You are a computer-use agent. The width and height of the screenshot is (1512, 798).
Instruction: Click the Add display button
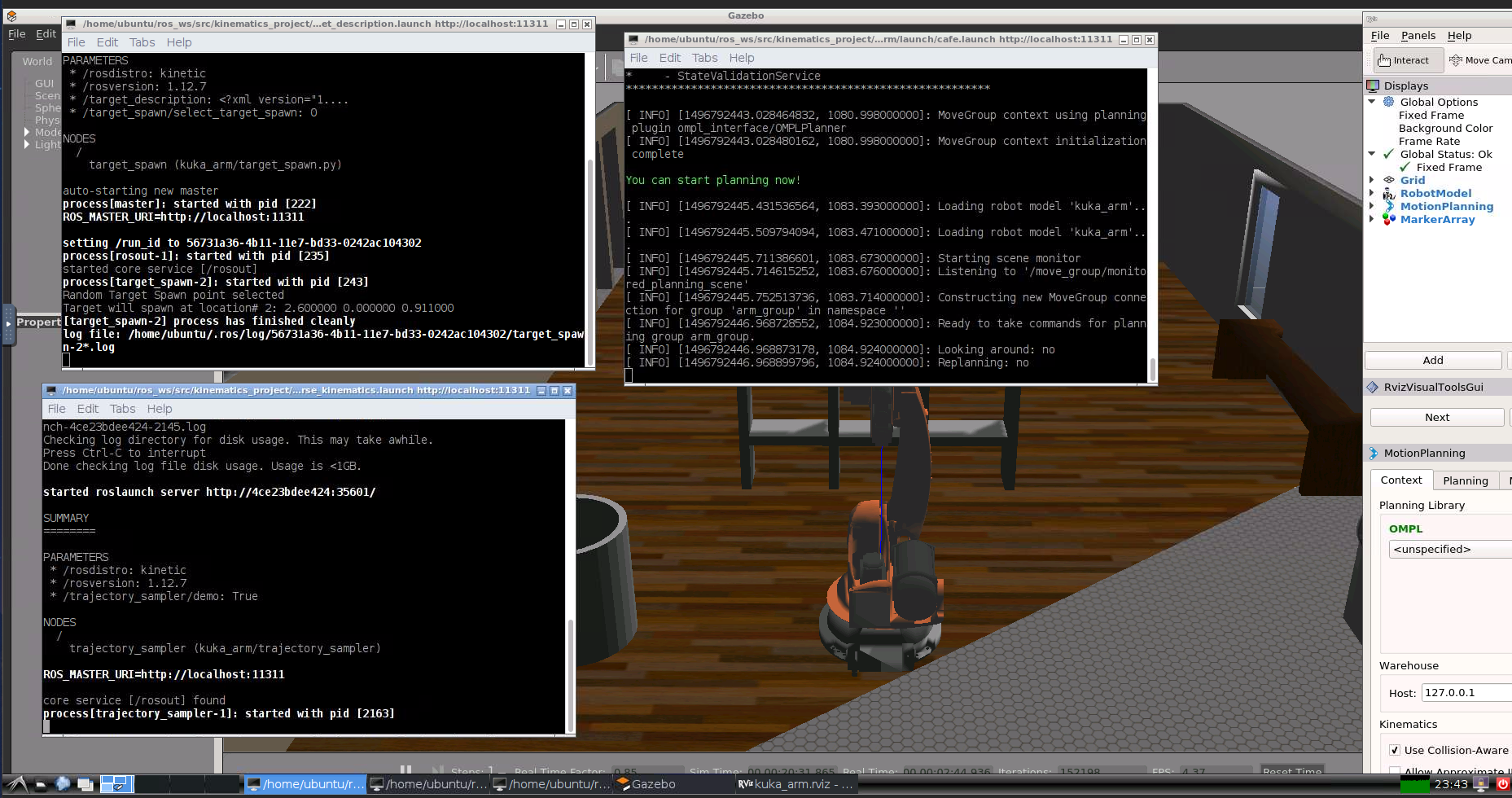click(1433, 360)
